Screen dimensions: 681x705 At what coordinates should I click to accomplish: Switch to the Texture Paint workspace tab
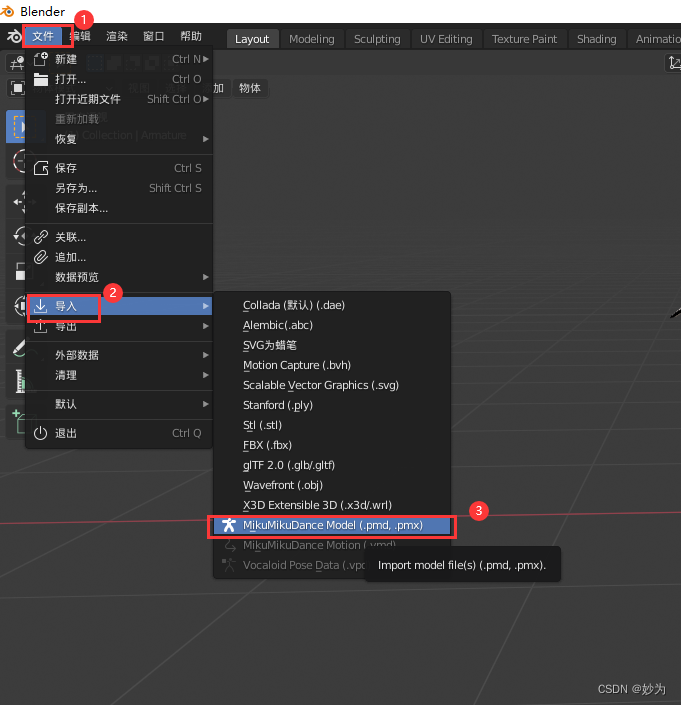coord(524,39)
